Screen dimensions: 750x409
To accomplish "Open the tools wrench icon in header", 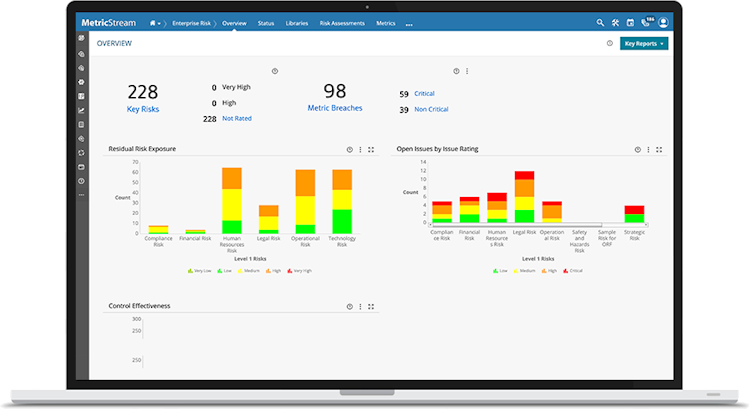I will (615, 22).
